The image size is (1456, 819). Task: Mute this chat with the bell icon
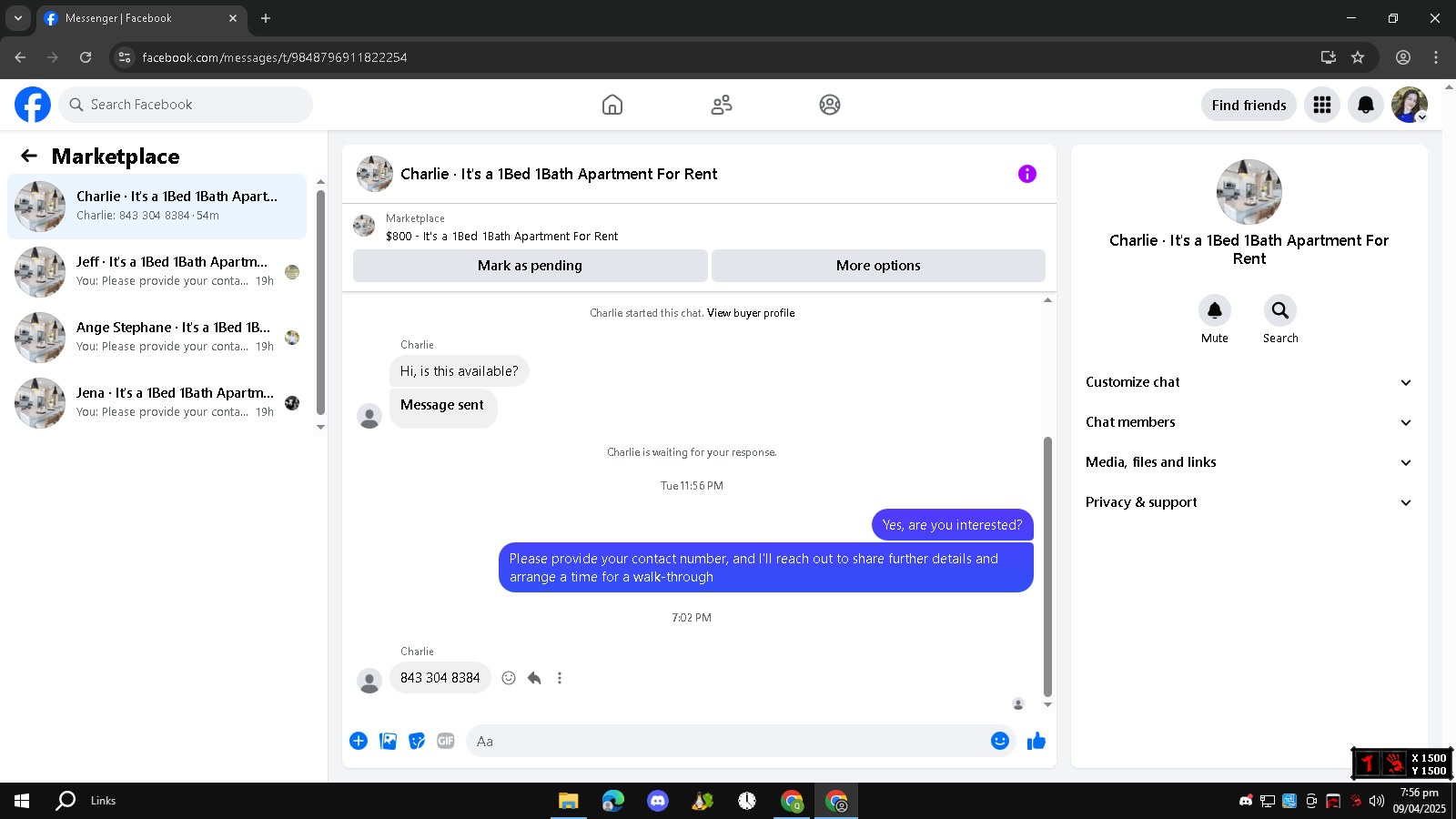[1215, 310]
